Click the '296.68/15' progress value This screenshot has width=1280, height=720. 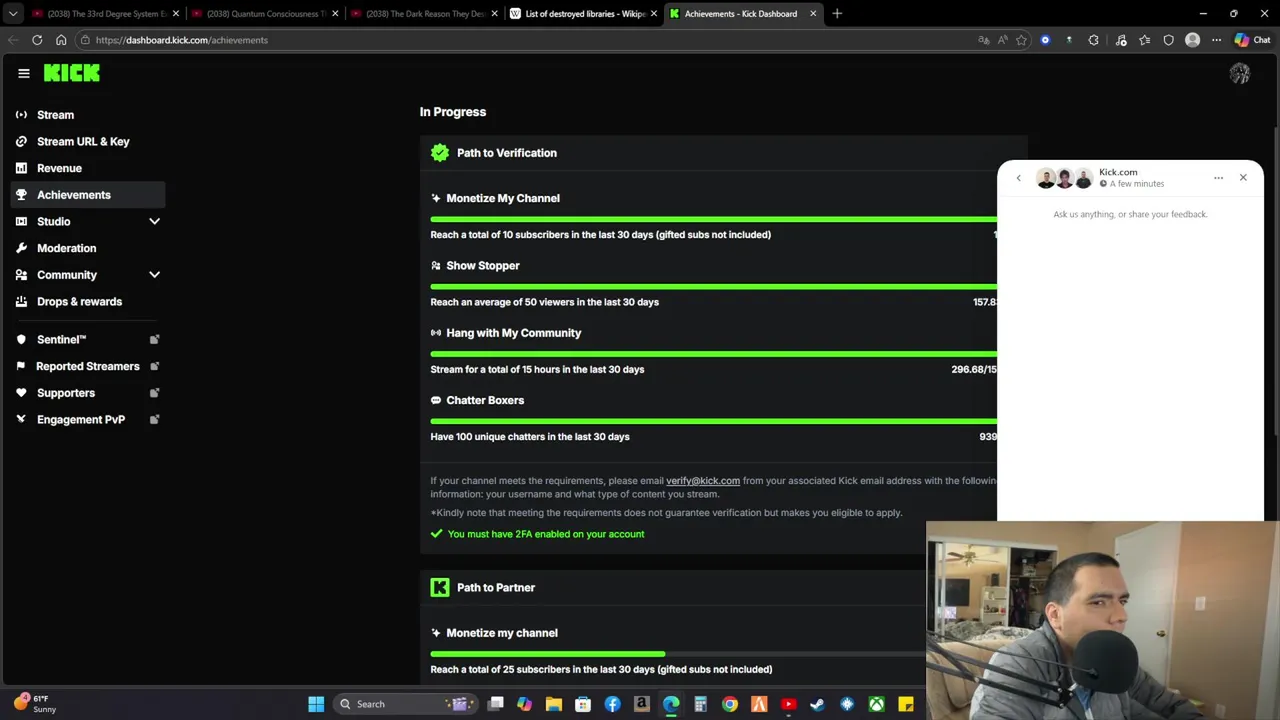[x=974, y=369]
